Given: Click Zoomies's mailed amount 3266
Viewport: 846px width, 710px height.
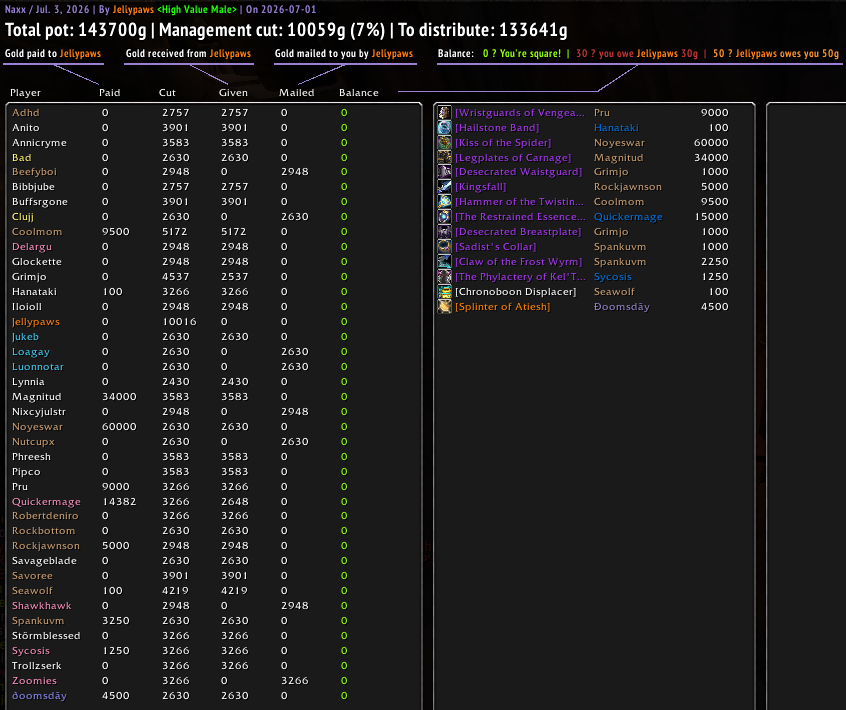Looking at the screenshot, I should (295, 681).
